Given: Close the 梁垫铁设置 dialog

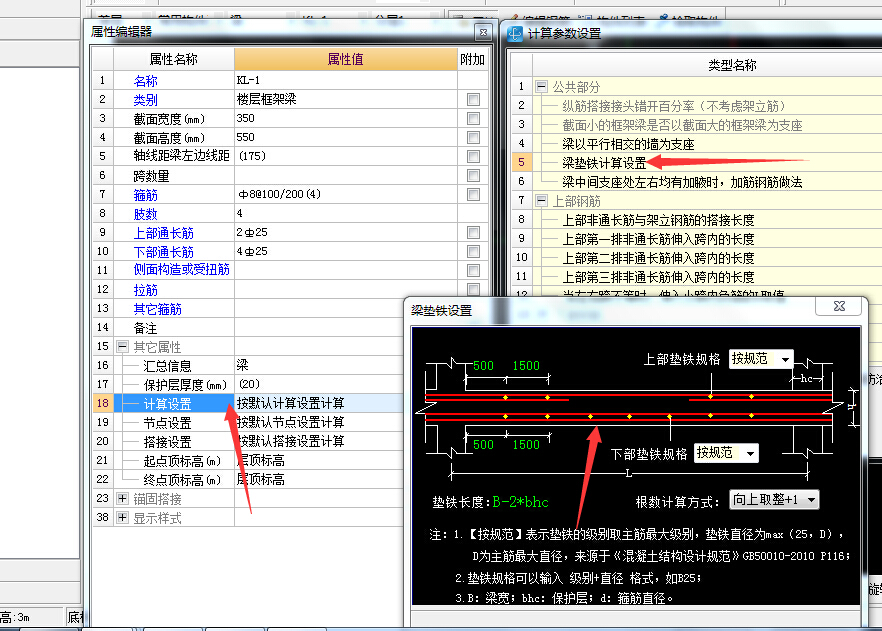Looking at the screenshot, I should click(x=839, y=306).
